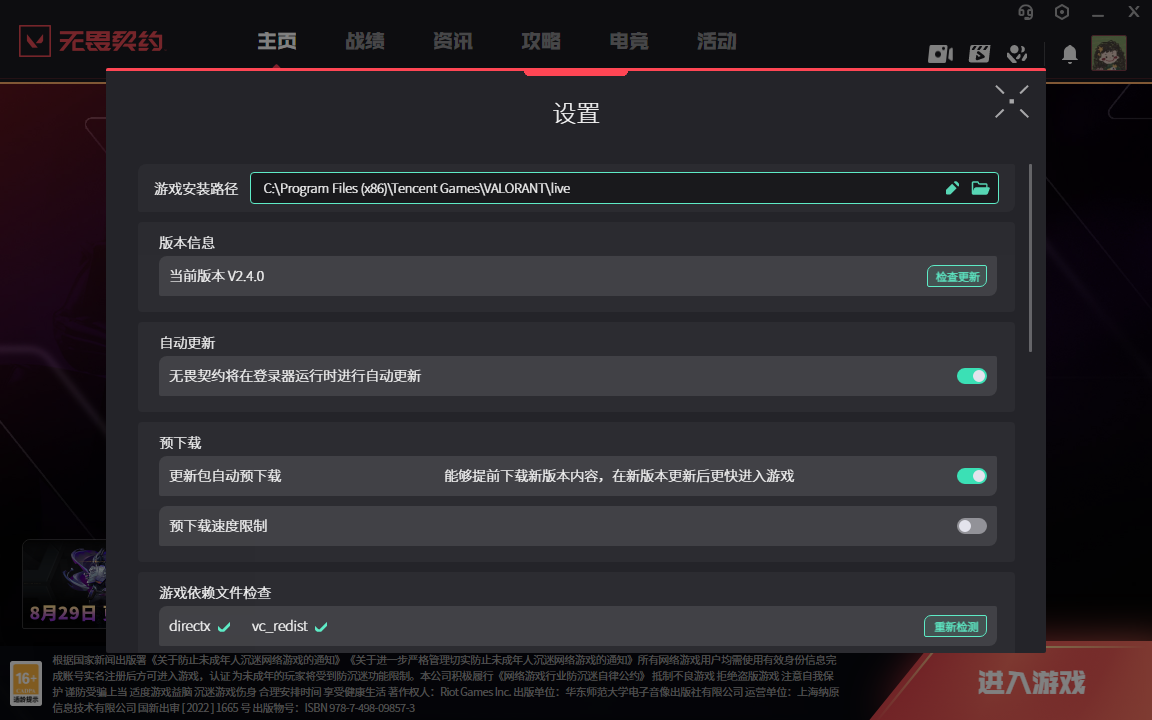Open the video camera recording icon
Viewport: 1152px width, 720px height.
tap(940, 54)
